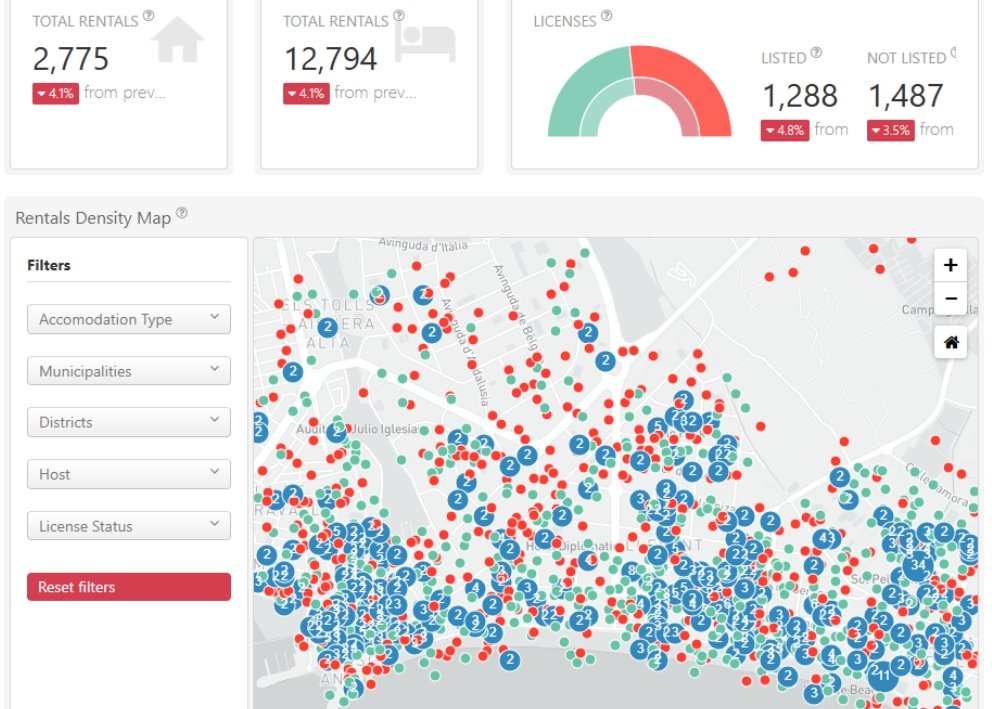
Task: Click the cluster marker labeled 34
Action: 918,565
